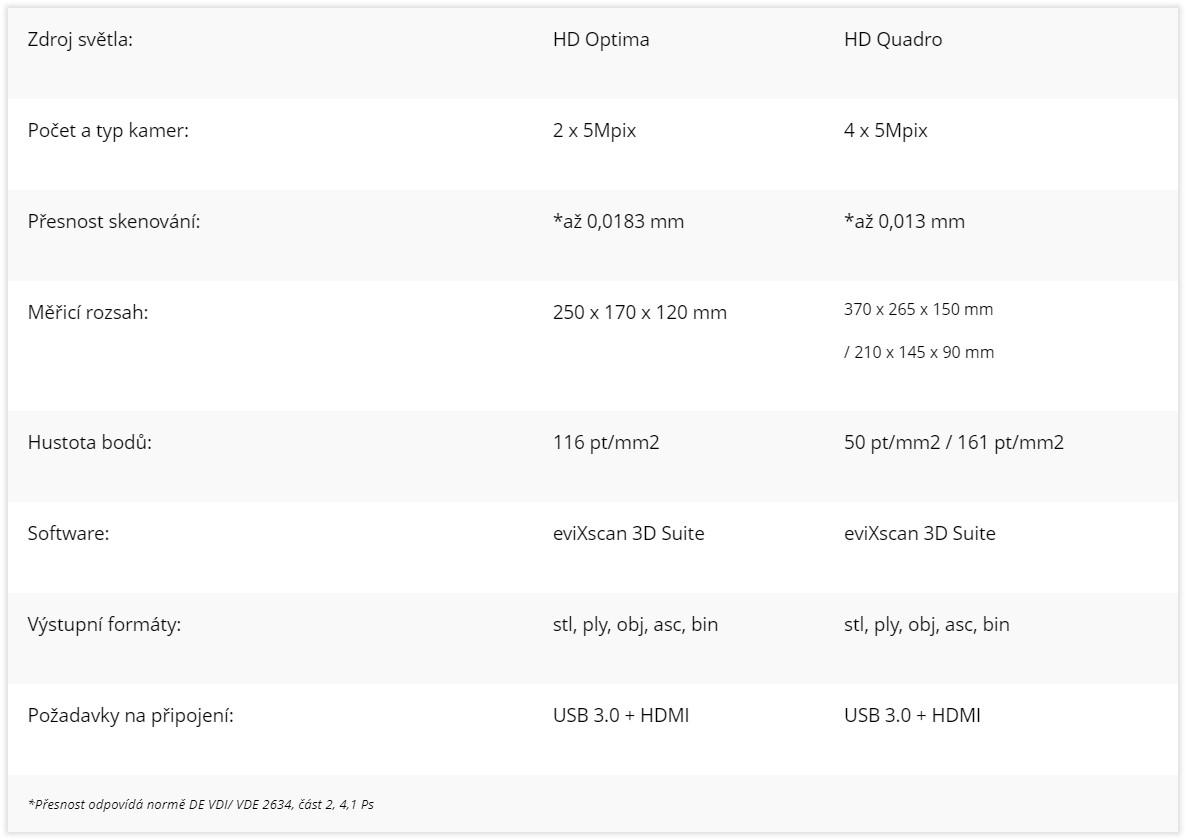
Task: Click the '4 x 5Mpix' cell
Action: click(886, 130)
